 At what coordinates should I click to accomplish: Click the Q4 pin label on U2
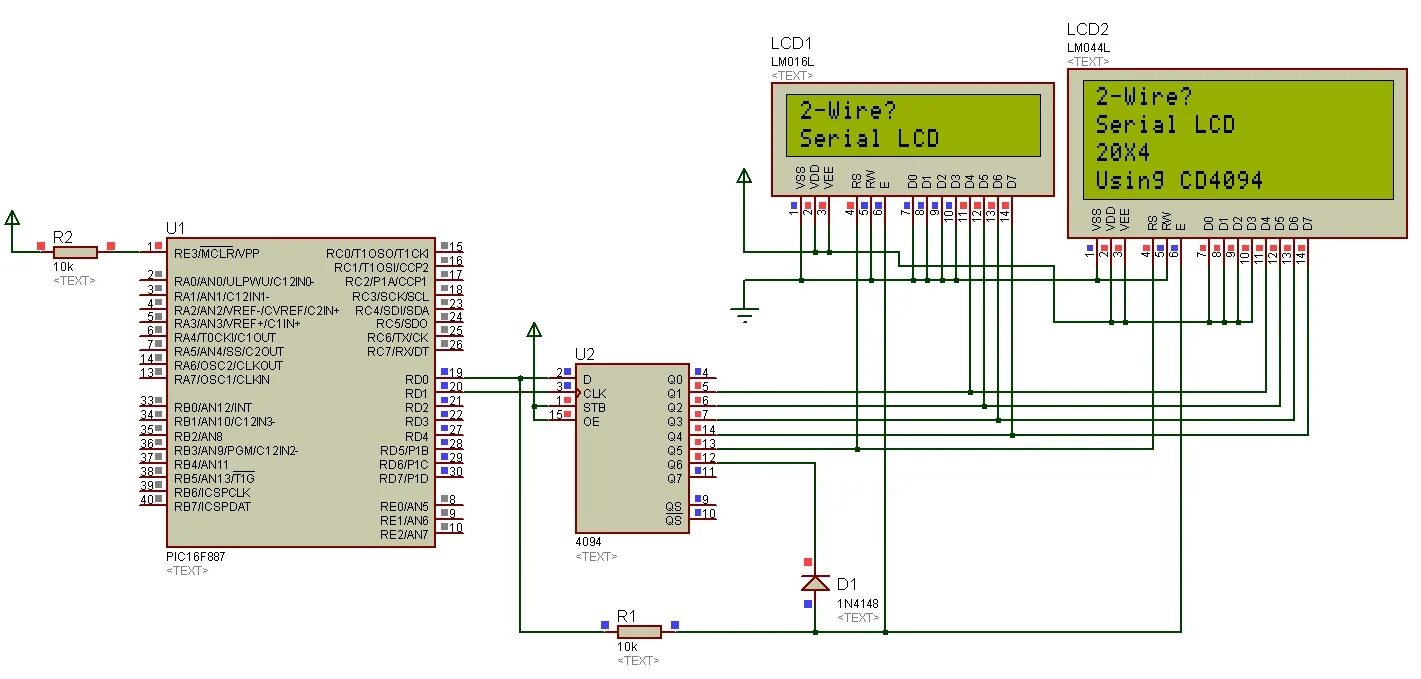(674, 436)
